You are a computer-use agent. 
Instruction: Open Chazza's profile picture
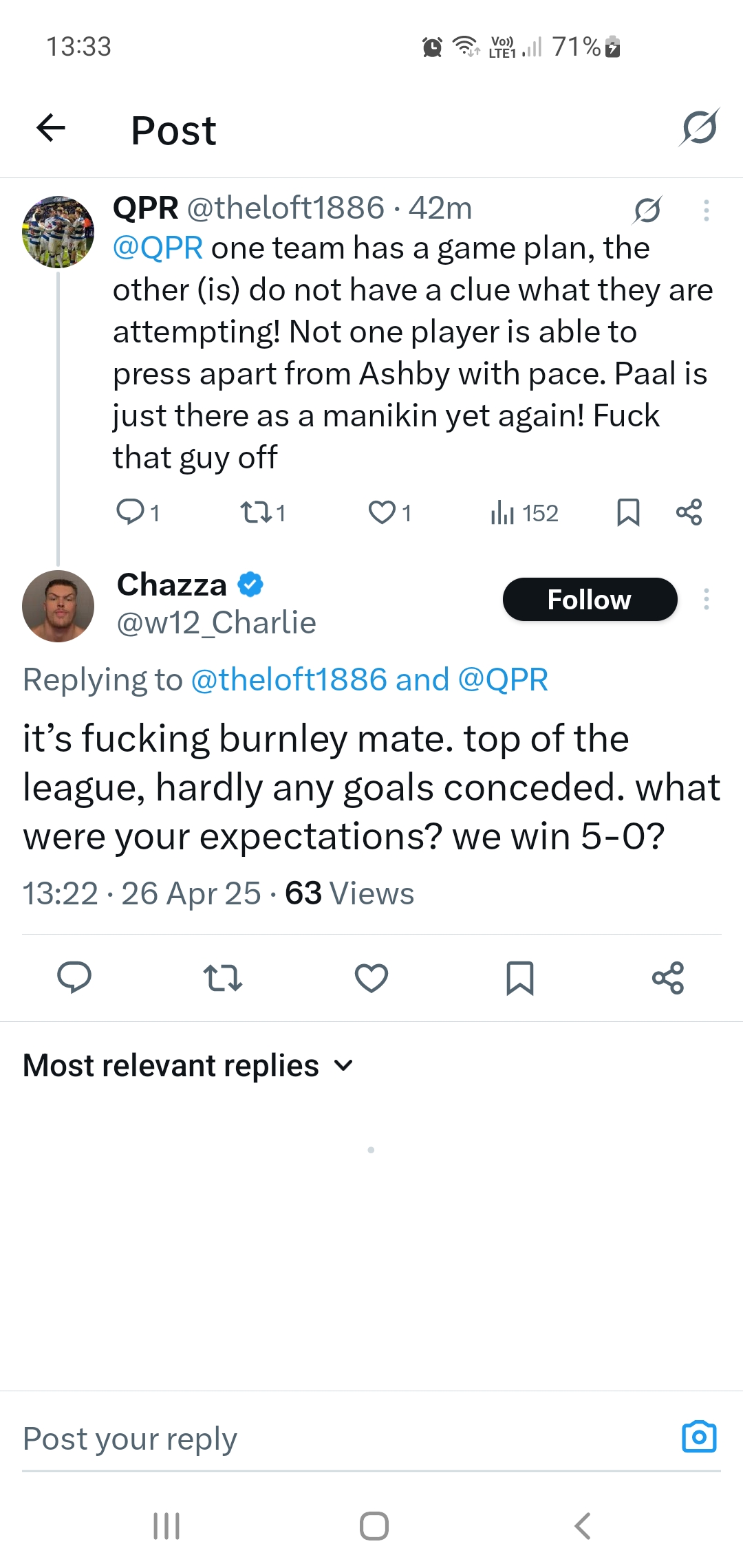pyautogui.click(x=58, y=606)
